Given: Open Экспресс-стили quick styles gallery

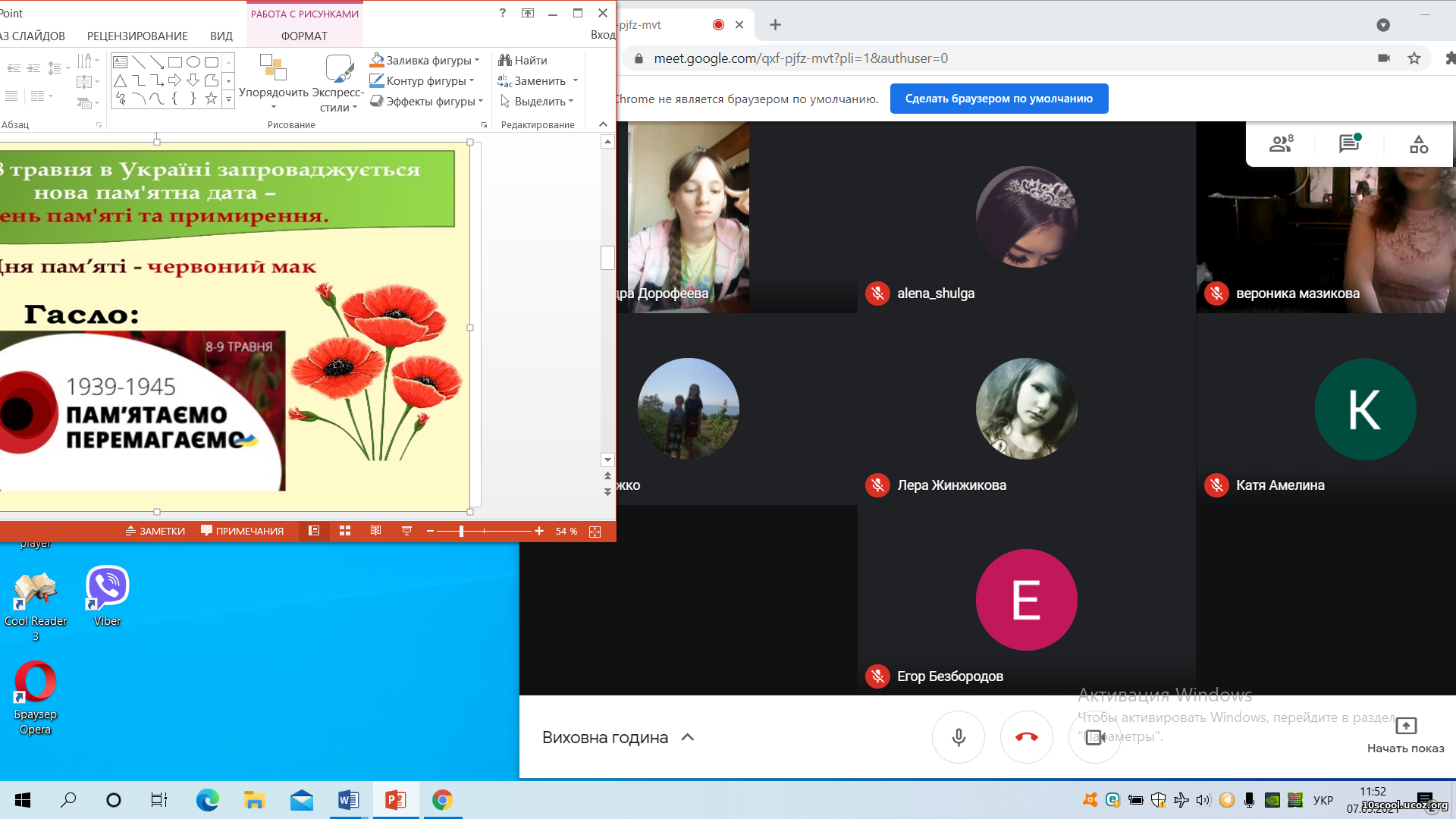Looking at the screenshot, I should [x=338, y=82].
